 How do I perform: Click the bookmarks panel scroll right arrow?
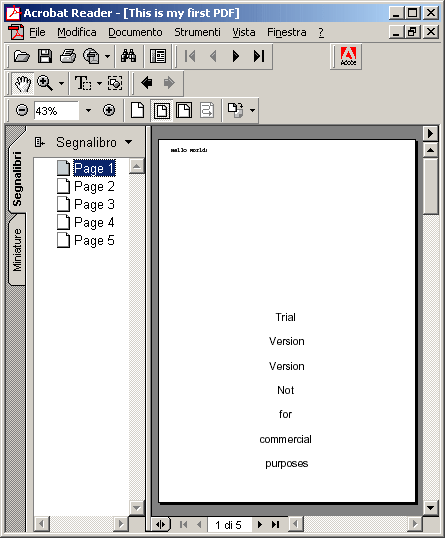pos(121,524)
